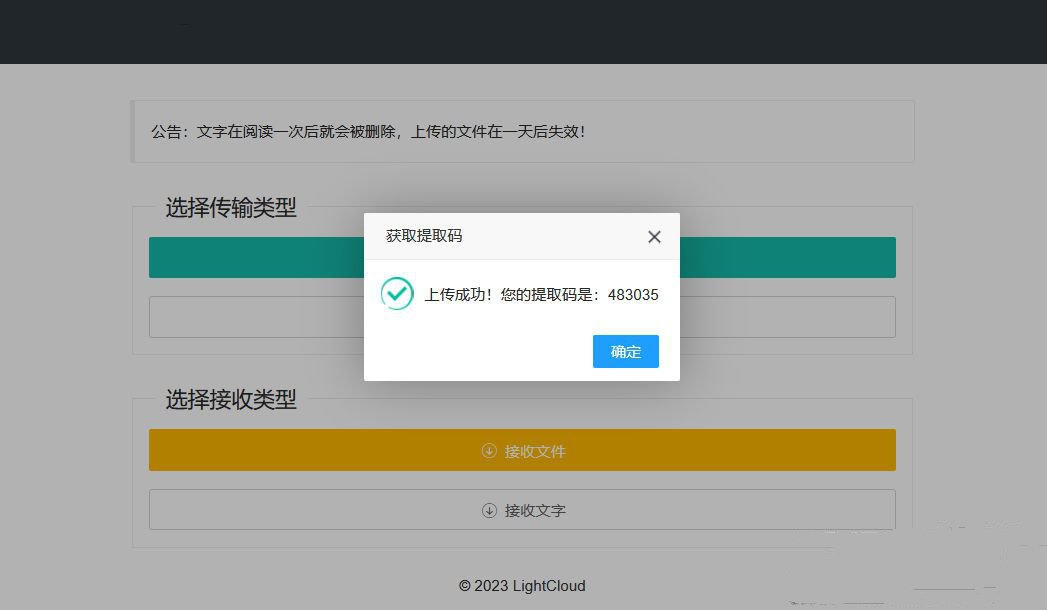
Task: Select 接收文字 to receive text
Action: (x=522, y=510)
